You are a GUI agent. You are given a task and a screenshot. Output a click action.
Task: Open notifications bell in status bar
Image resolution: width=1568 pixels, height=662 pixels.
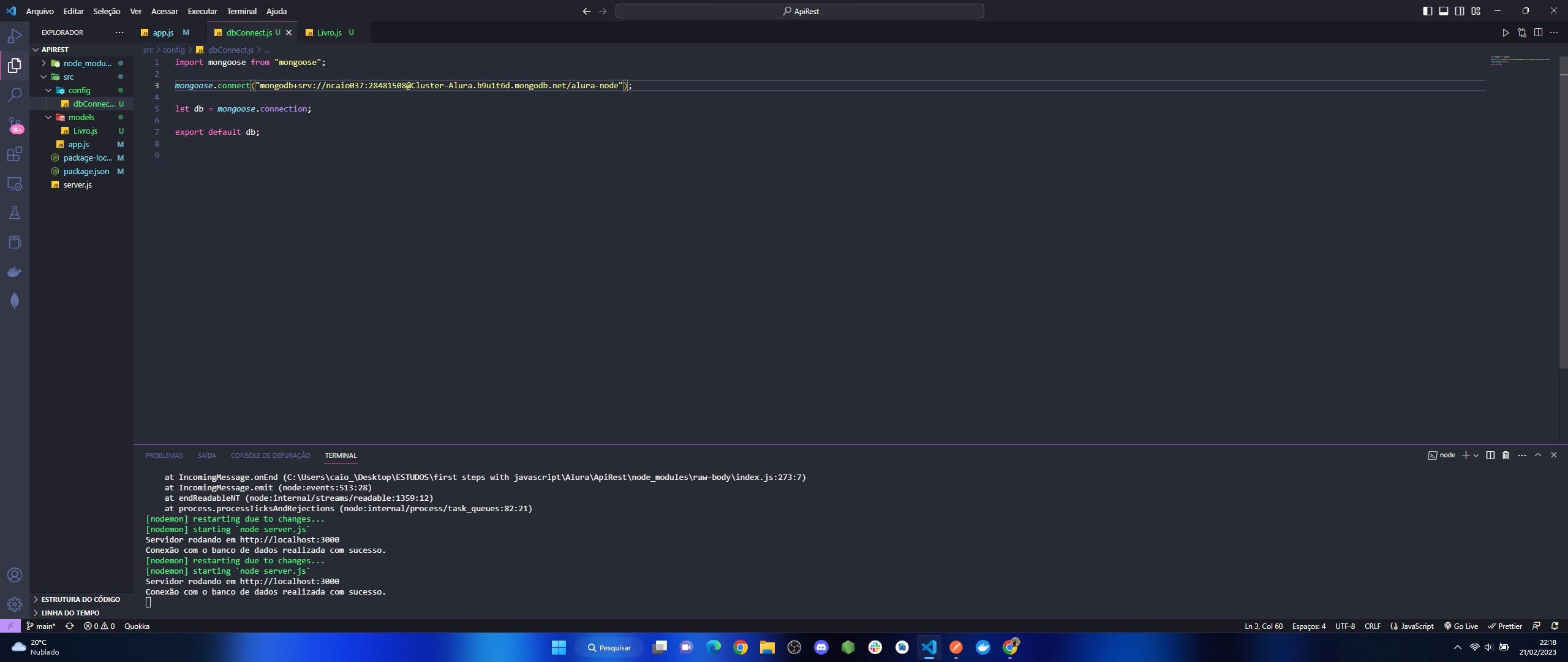click(x=1555, y=626)
